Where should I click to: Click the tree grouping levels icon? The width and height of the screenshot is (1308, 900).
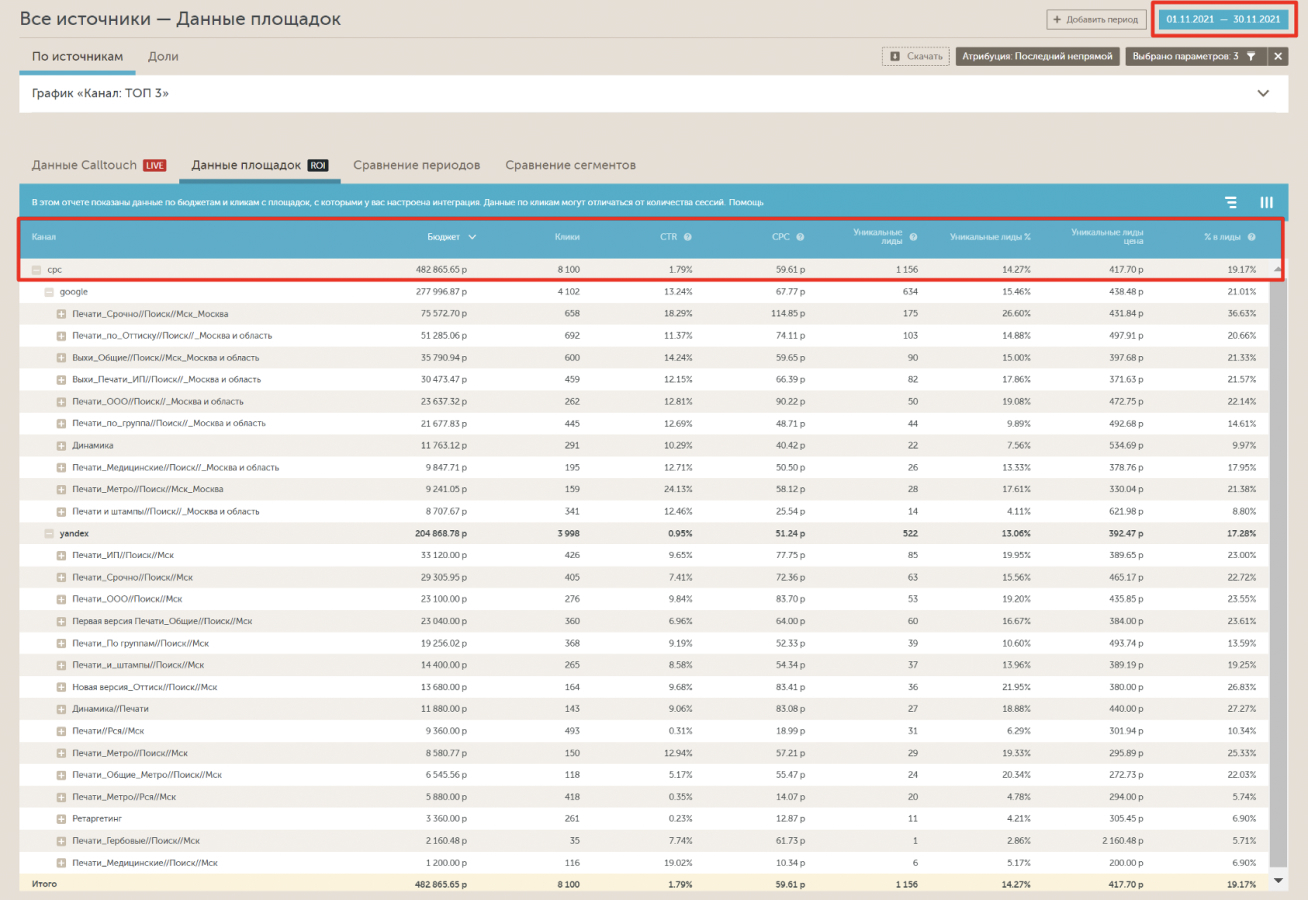1231,202
